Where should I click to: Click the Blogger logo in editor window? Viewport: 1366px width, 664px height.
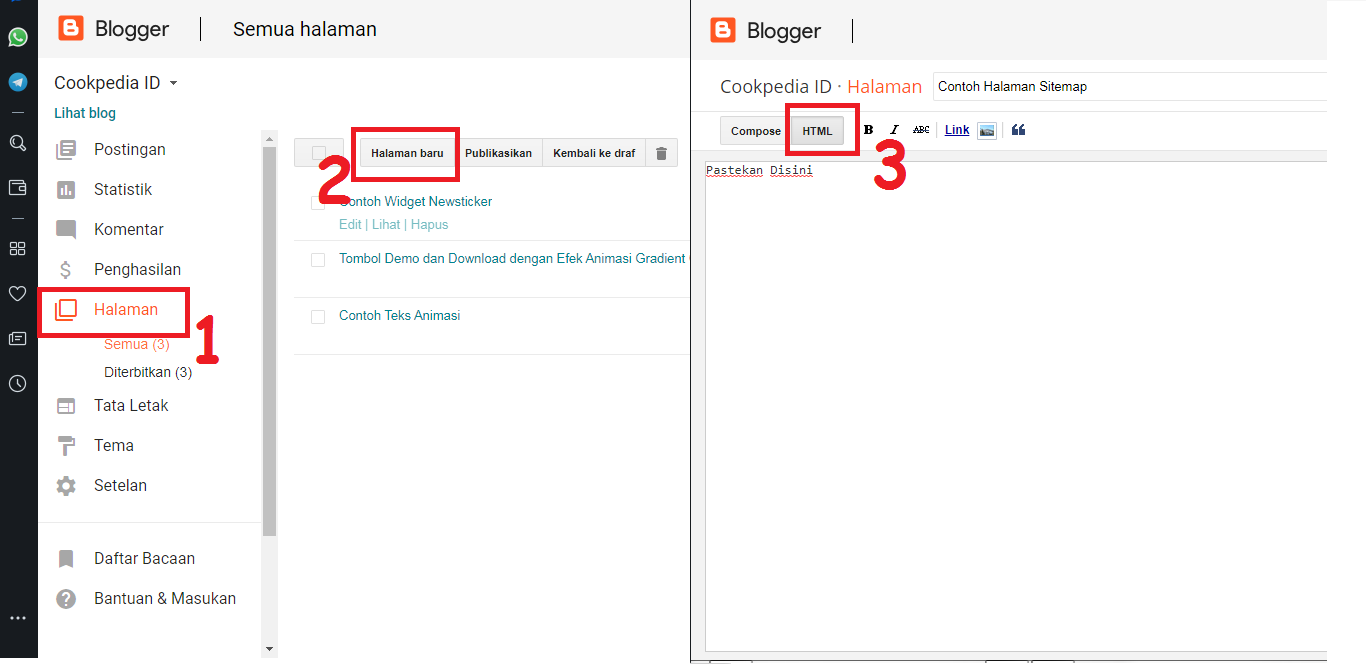(x=722, y=30)
